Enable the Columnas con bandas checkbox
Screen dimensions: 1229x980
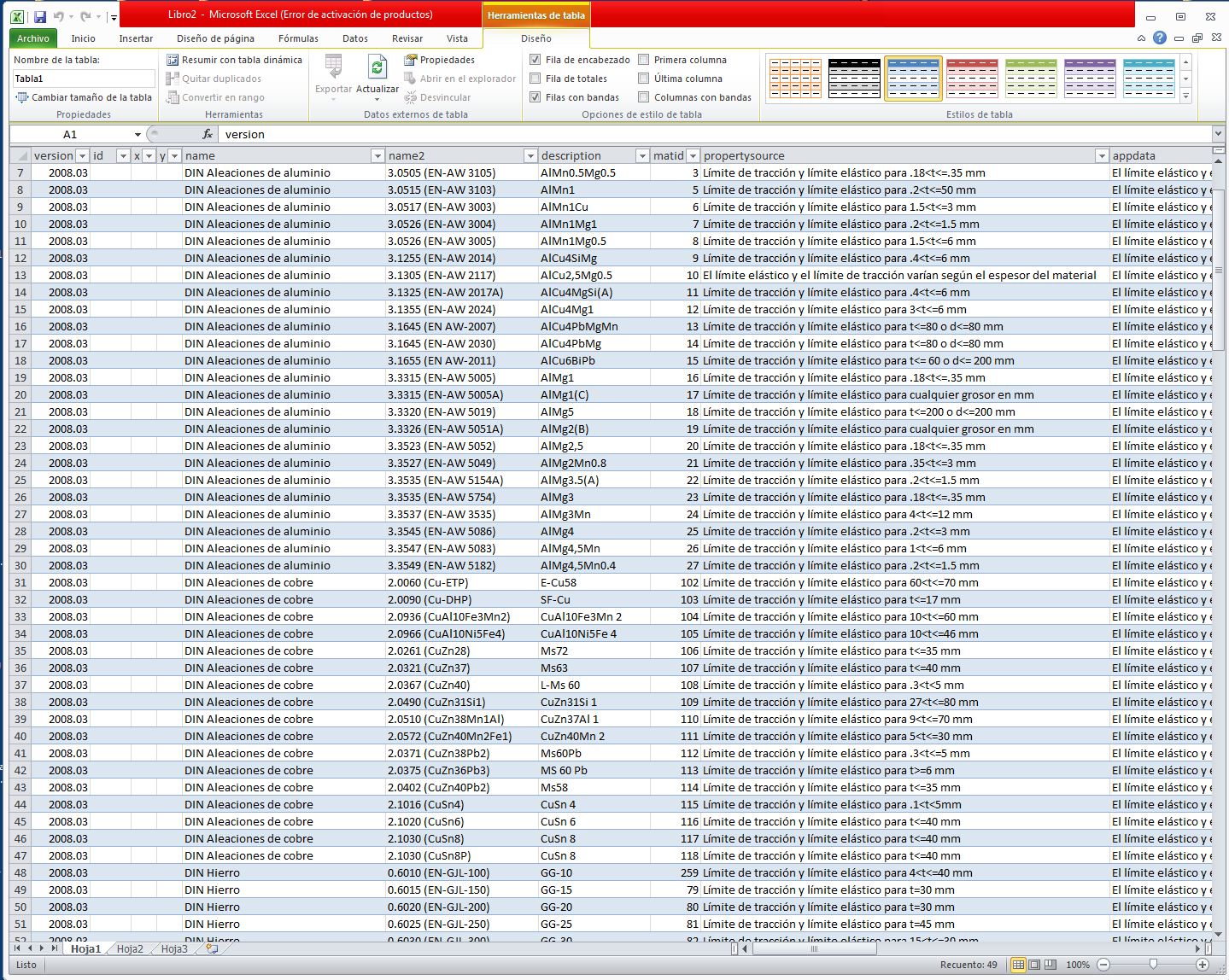pyautogui.click(x=643, y=97)
